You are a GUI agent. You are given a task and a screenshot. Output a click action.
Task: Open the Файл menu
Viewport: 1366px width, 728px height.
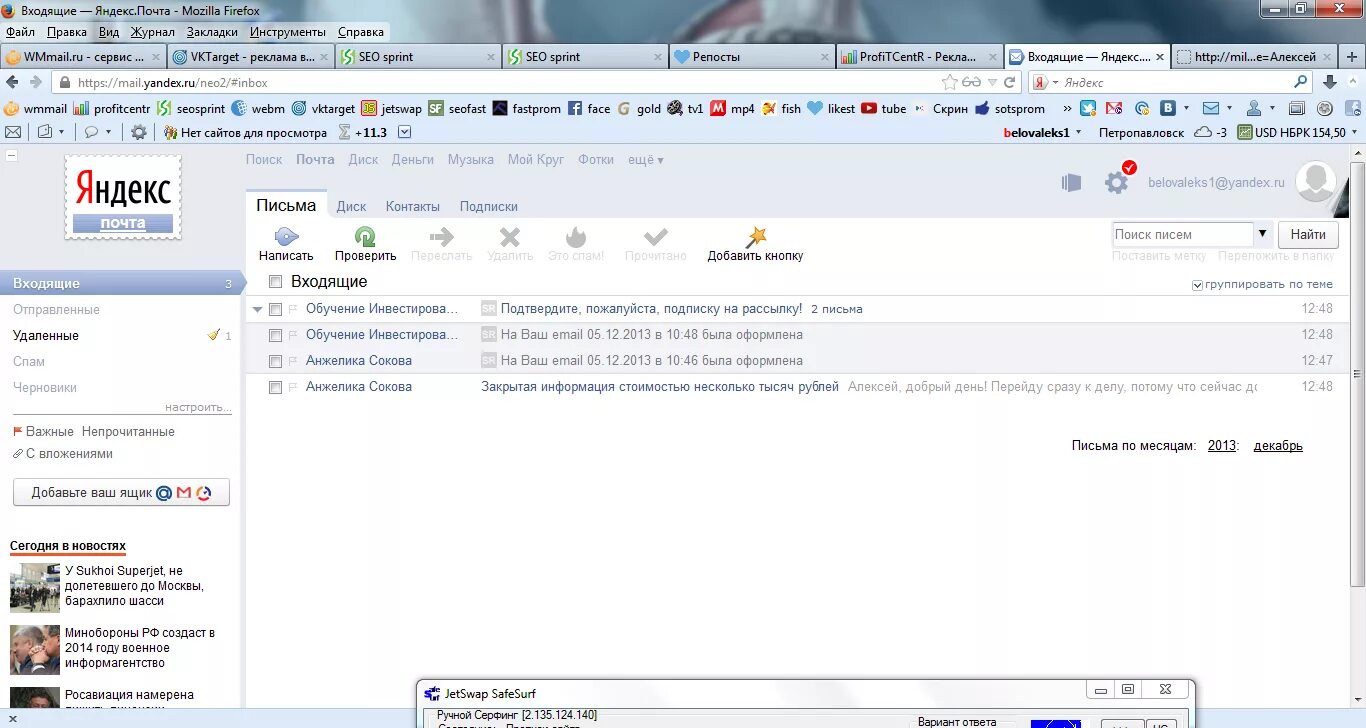click(20, 32)
